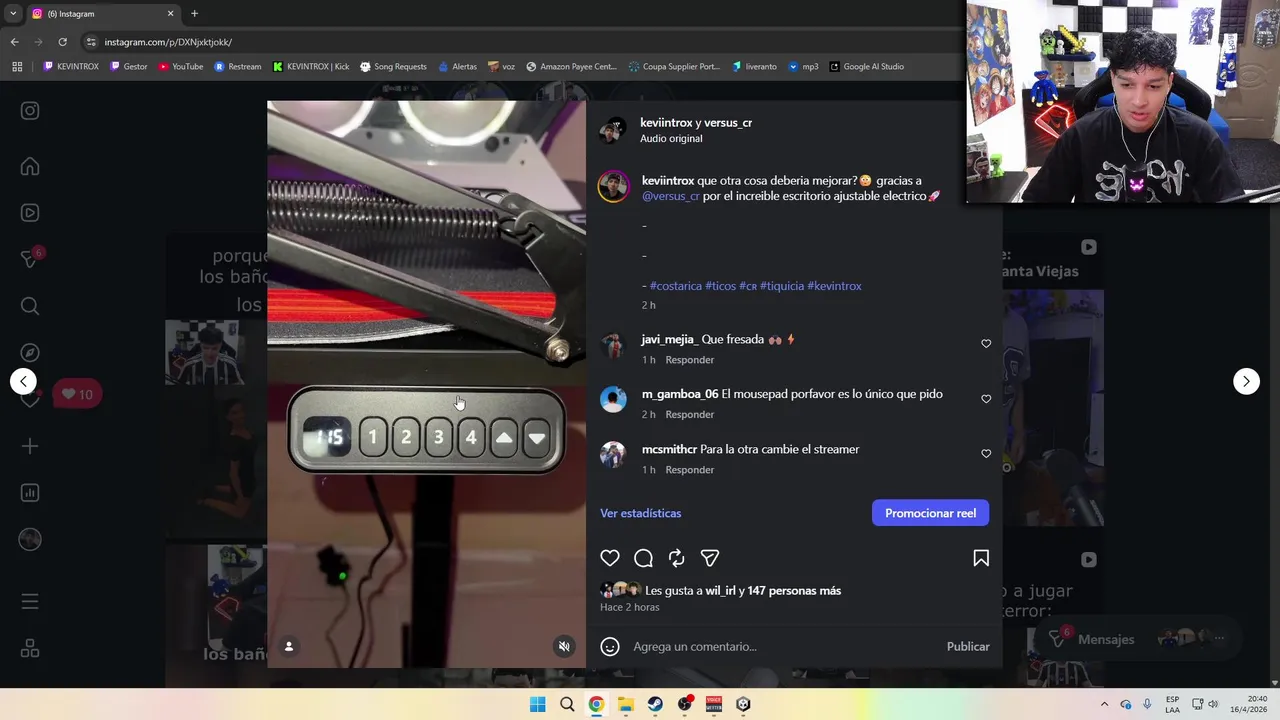Open #costarica hashtag
This screenshot has height=720, width=1280.
pos(676,286)
